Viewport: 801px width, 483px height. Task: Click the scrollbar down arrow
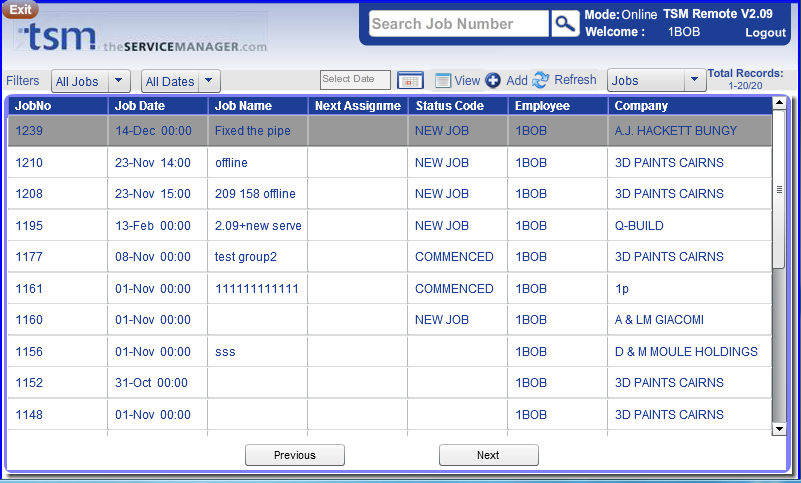pos(779,428)
